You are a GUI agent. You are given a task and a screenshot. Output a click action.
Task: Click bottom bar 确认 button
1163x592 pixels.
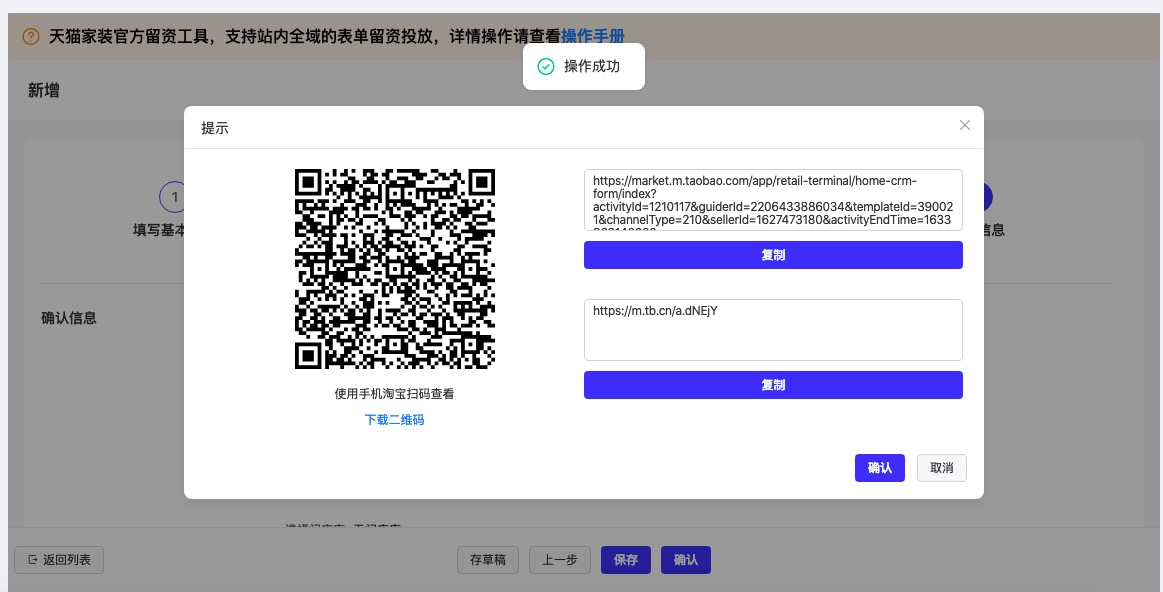[x=686, y=560]
